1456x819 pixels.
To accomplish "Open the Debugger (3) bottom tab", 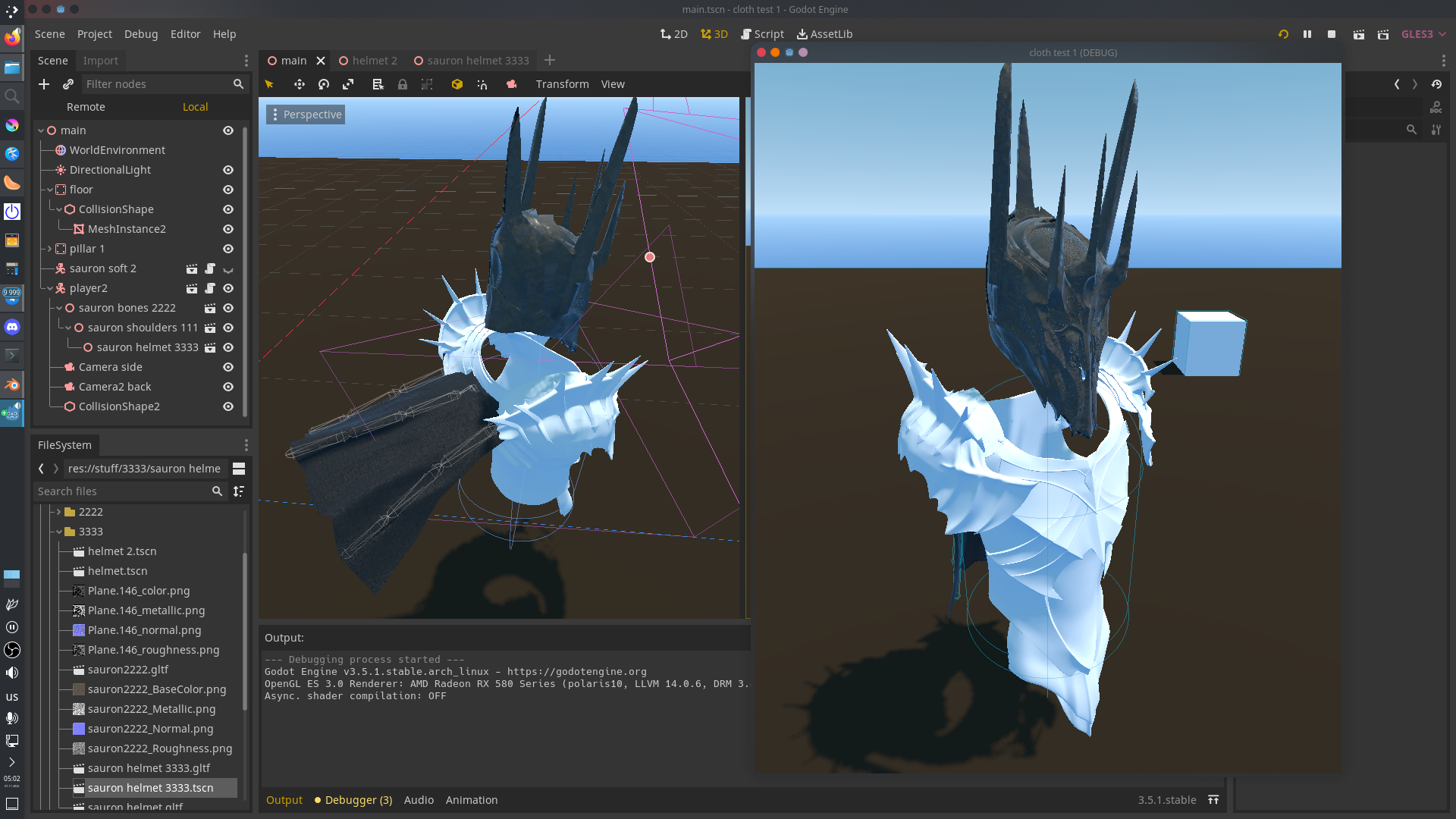I will 353,800.
